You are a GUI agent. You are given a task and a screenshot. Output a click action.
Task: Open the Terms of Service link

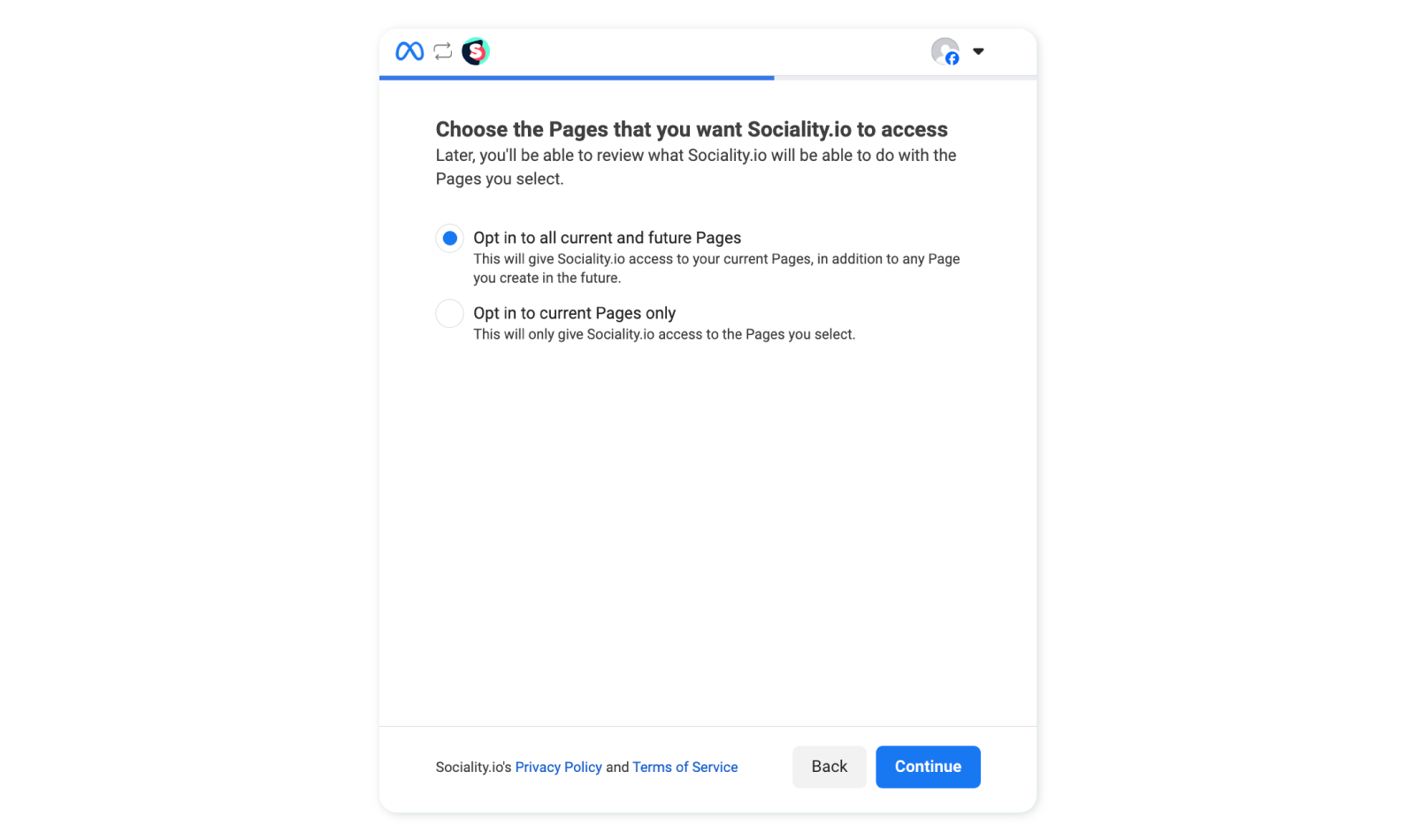coord(685,767)
